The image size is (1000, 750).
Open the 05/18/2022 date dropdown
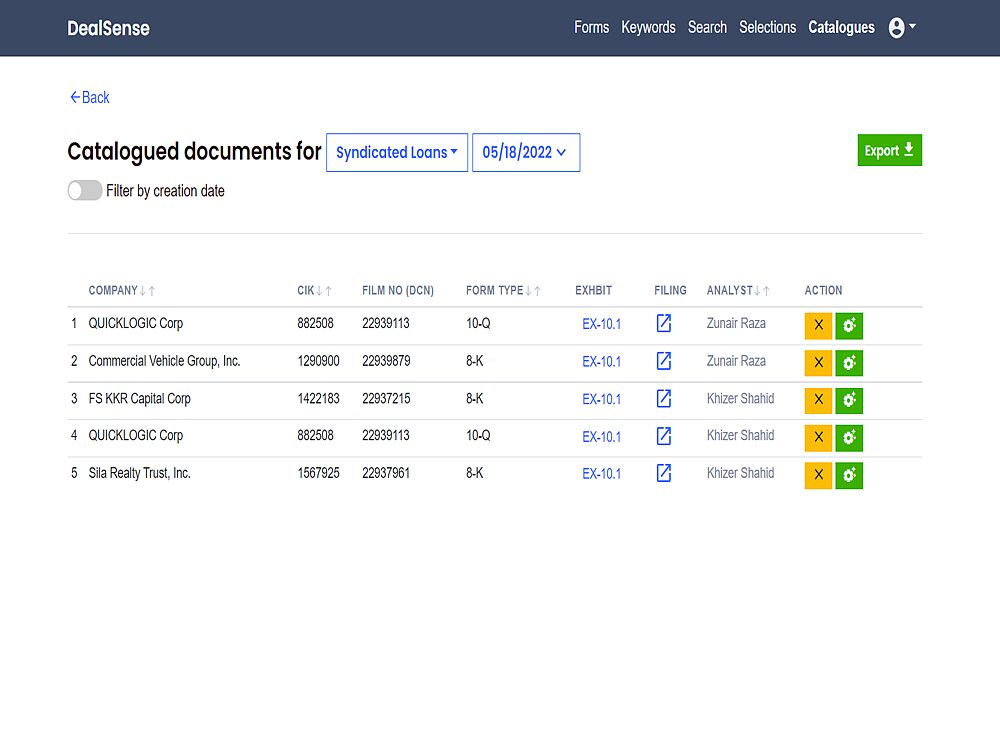point(526,152)
